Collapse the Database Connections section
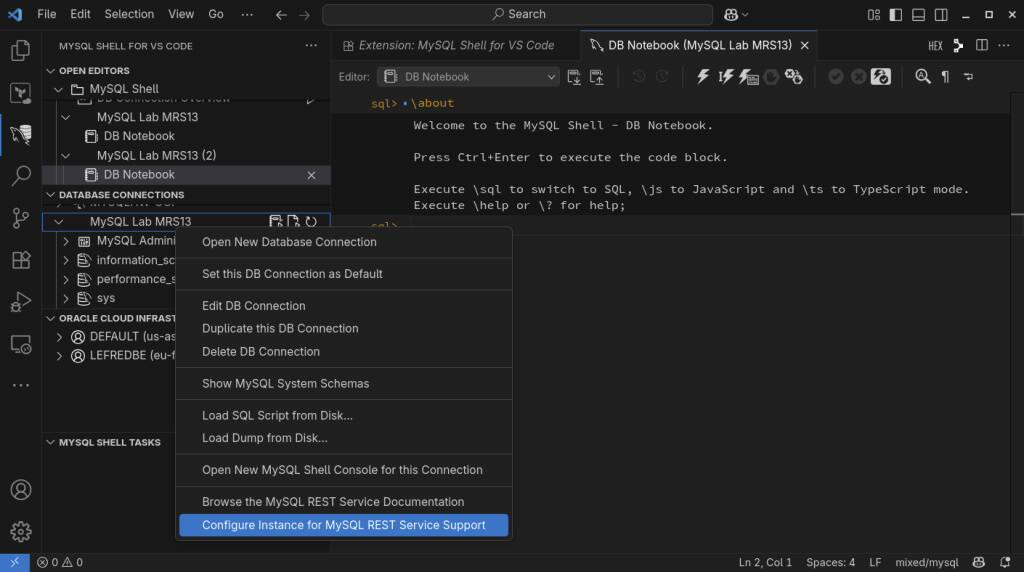The width and height of the screenshot is (1024, 572). coord(50,195)
